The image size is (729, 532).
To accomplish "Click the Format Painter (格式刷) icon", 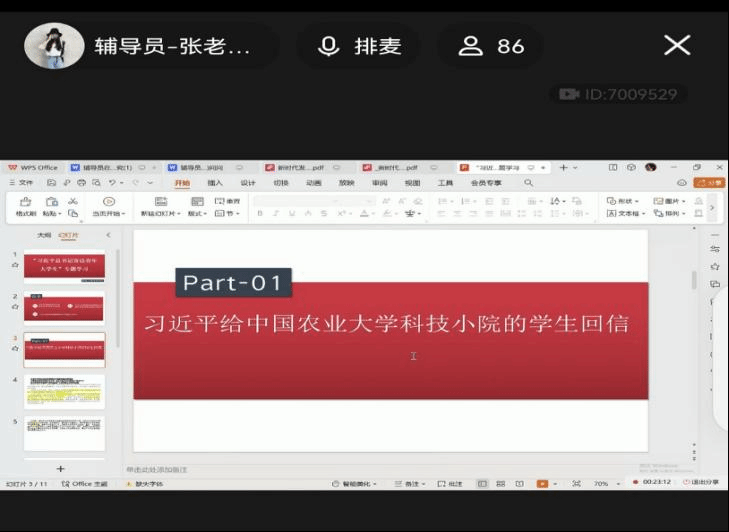I will pos(24,202).
